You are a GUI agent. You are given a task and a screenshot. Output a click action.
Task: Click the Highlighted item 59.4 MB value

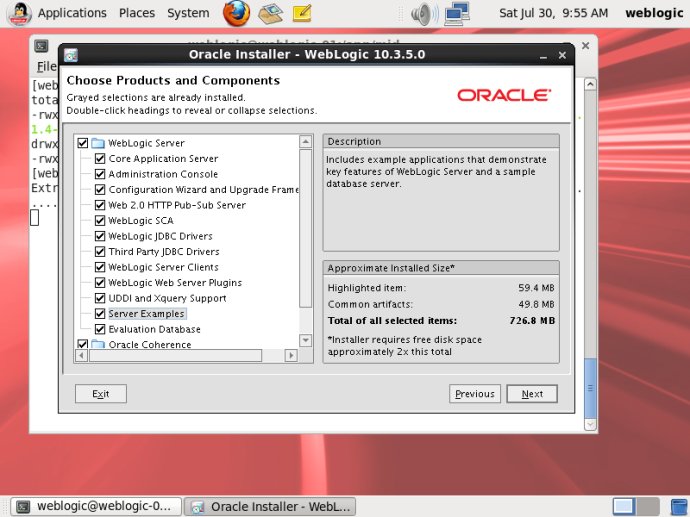[x=536, y=288]
